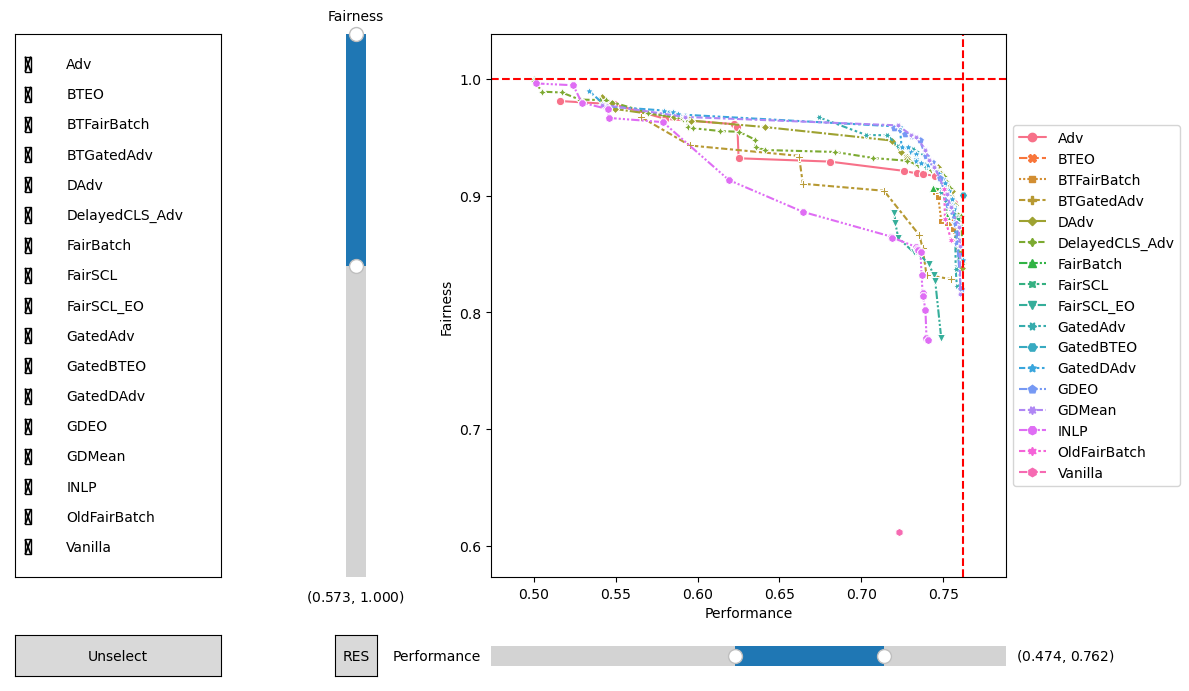Uncheck the BTFairBatch checkbox
The image size is (1189, 691).
(28, 124)
